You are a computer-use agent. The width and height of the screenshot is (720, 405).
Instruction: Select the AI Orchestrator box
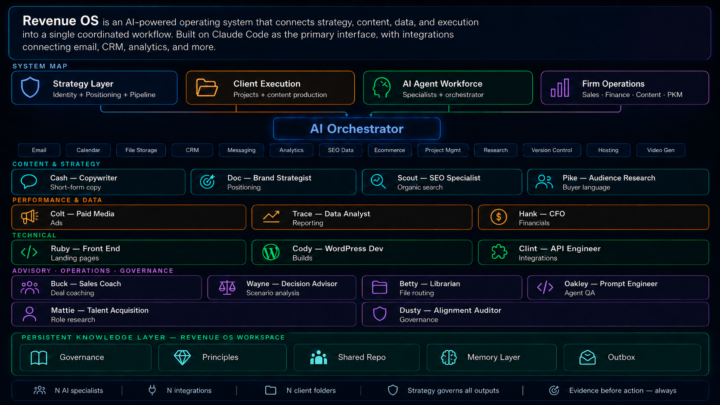point(357,129)
